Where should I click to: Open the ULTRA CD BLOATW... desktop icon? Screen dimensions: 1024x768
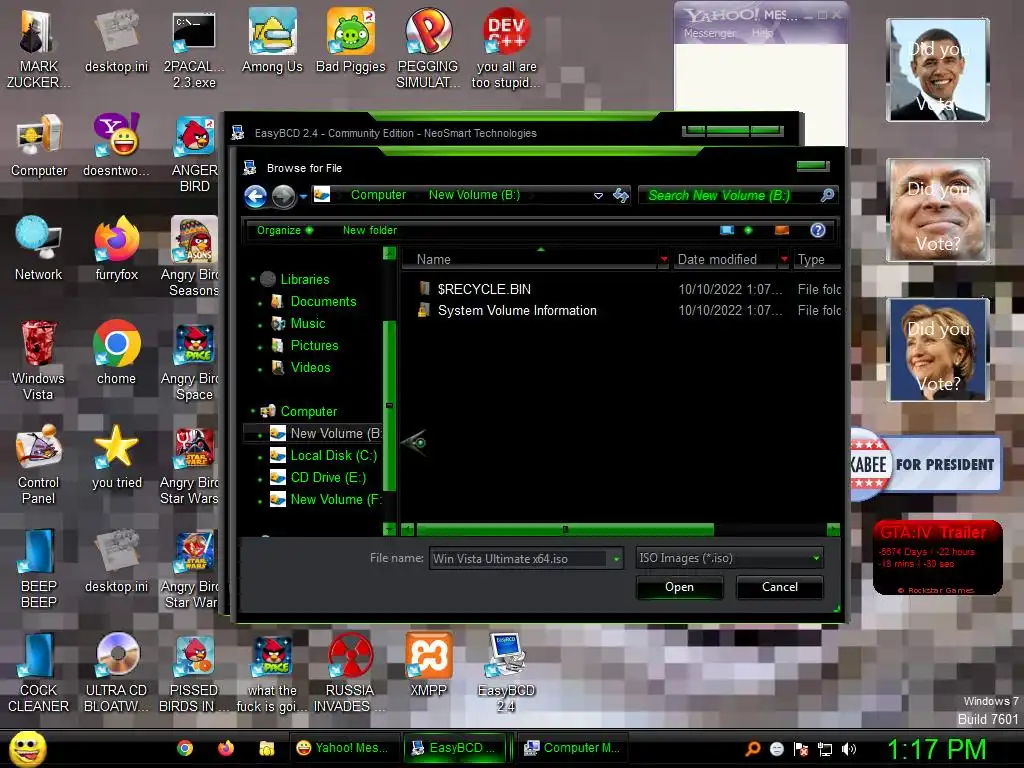click(x=116, y=671)
